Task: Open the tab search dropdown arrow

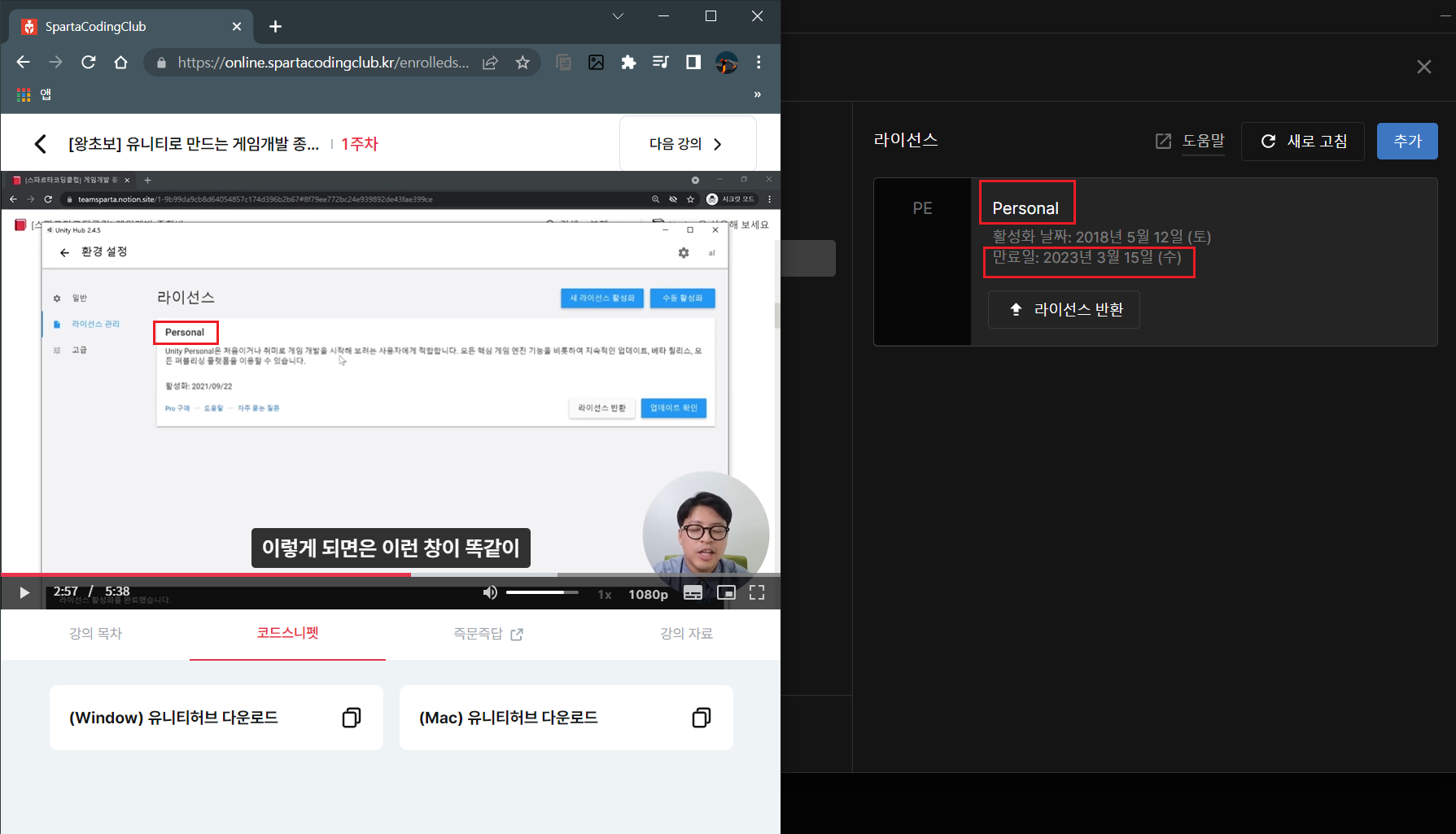Action: tap(618, 16)
